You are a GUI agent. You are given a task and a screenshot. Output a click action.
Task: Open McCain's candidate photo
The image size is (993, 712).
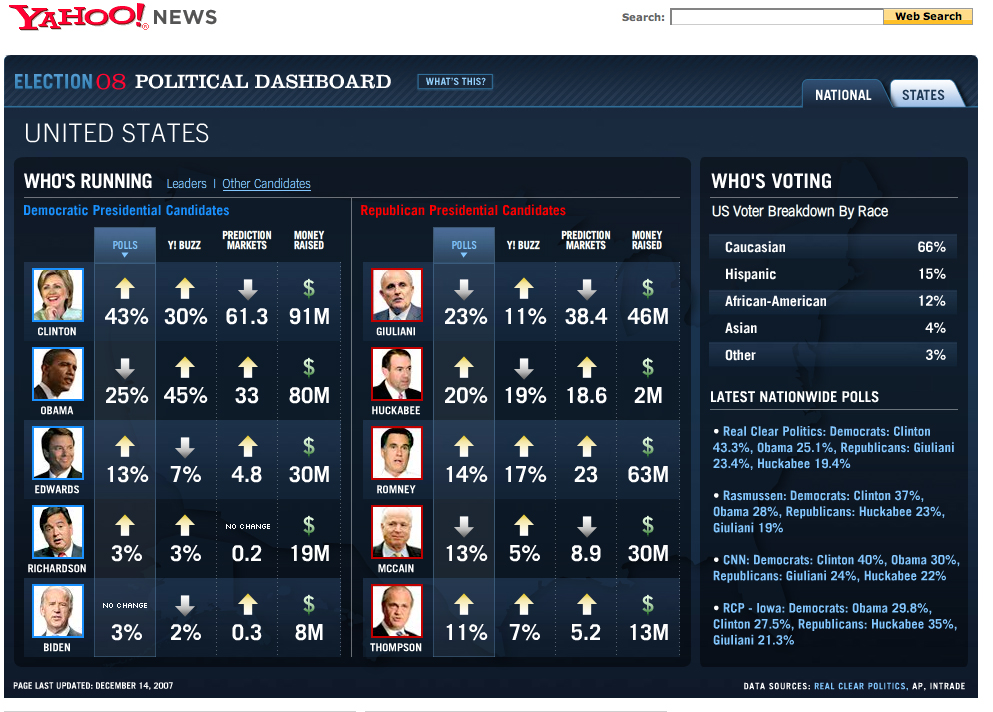click(397, 532)
